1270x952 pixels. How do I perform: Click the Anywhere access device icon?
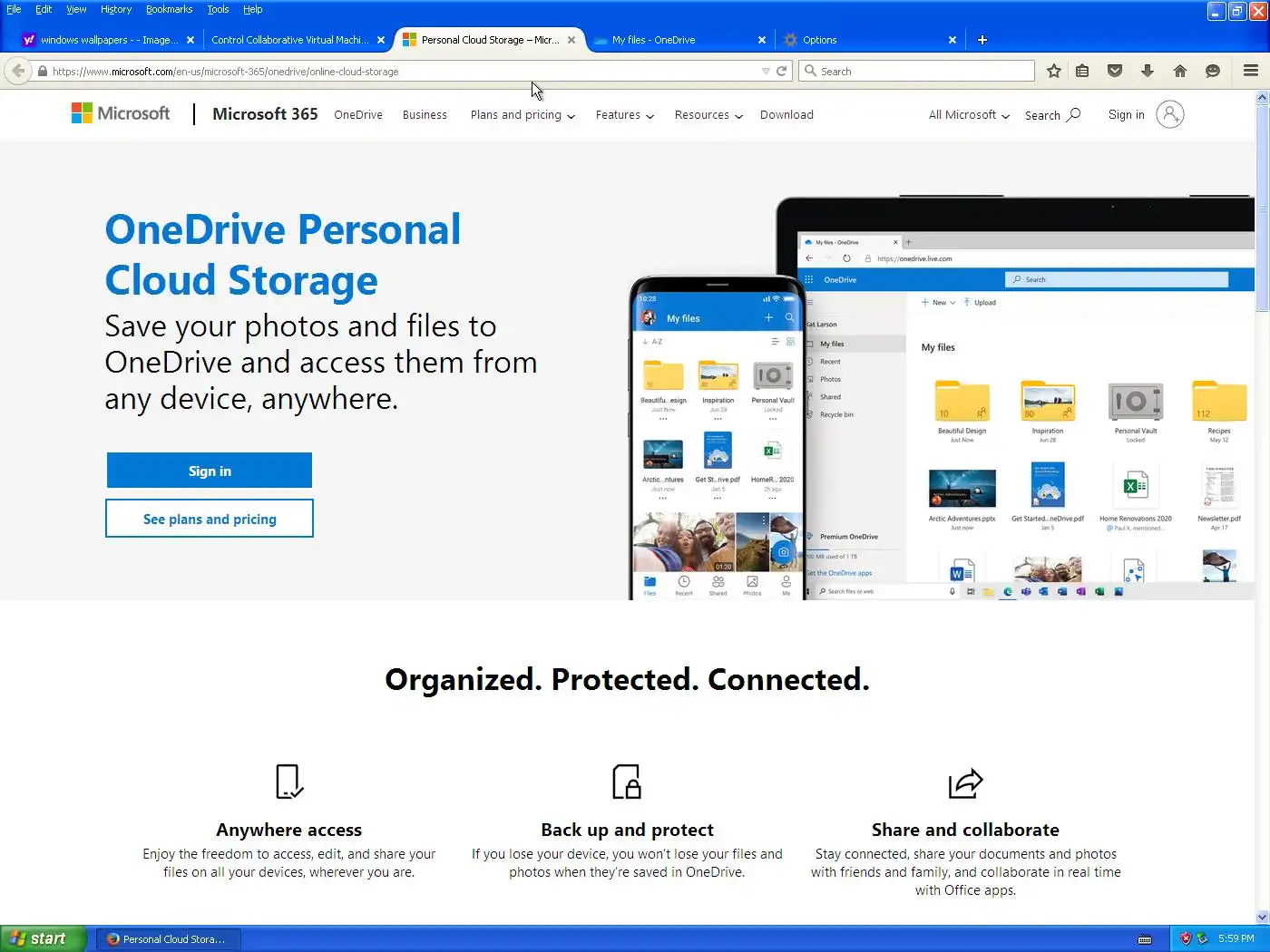point(289,782)
